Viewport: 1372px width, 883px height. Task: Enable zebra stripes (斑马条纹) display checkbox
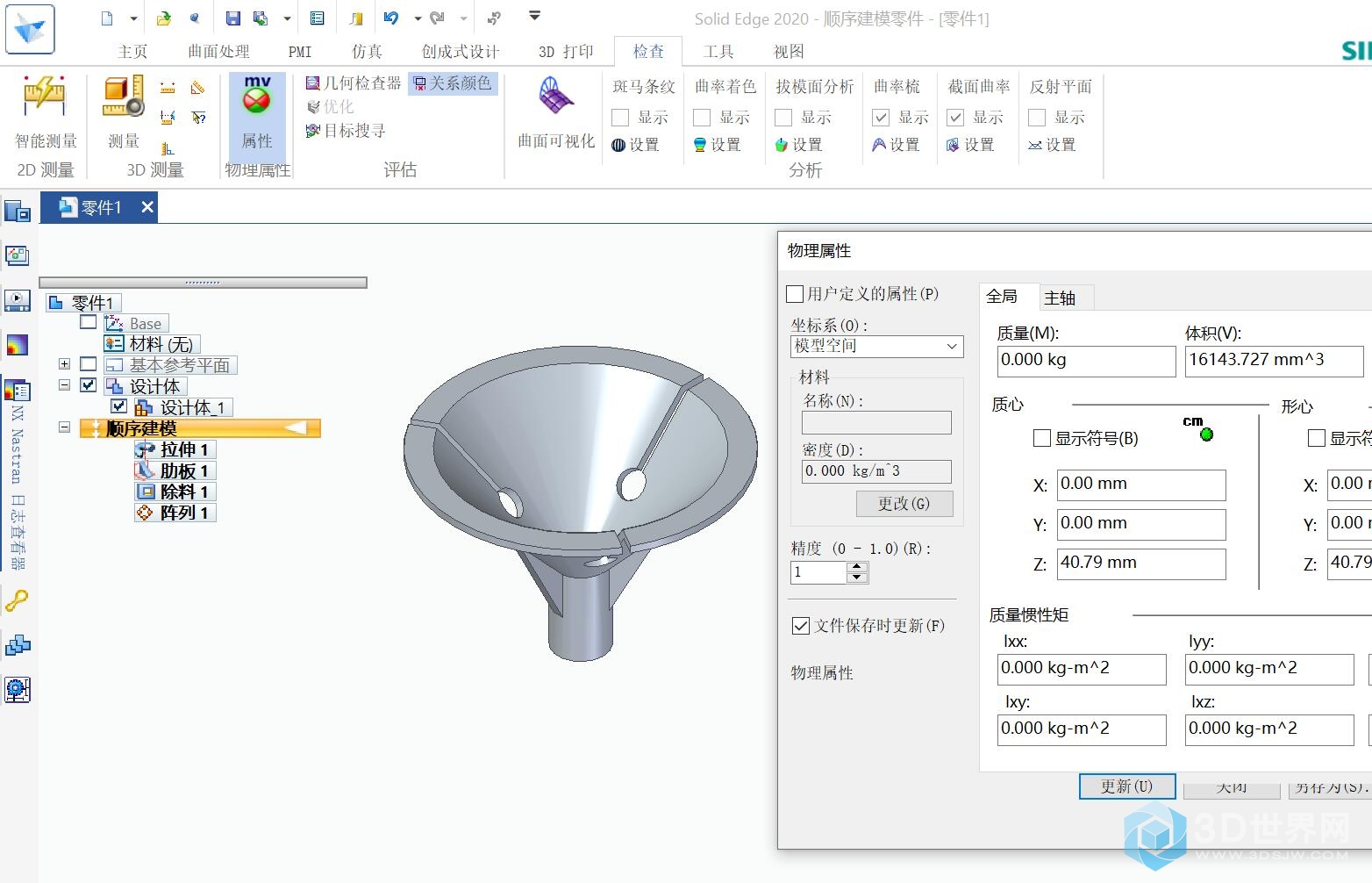coord(621,118)
